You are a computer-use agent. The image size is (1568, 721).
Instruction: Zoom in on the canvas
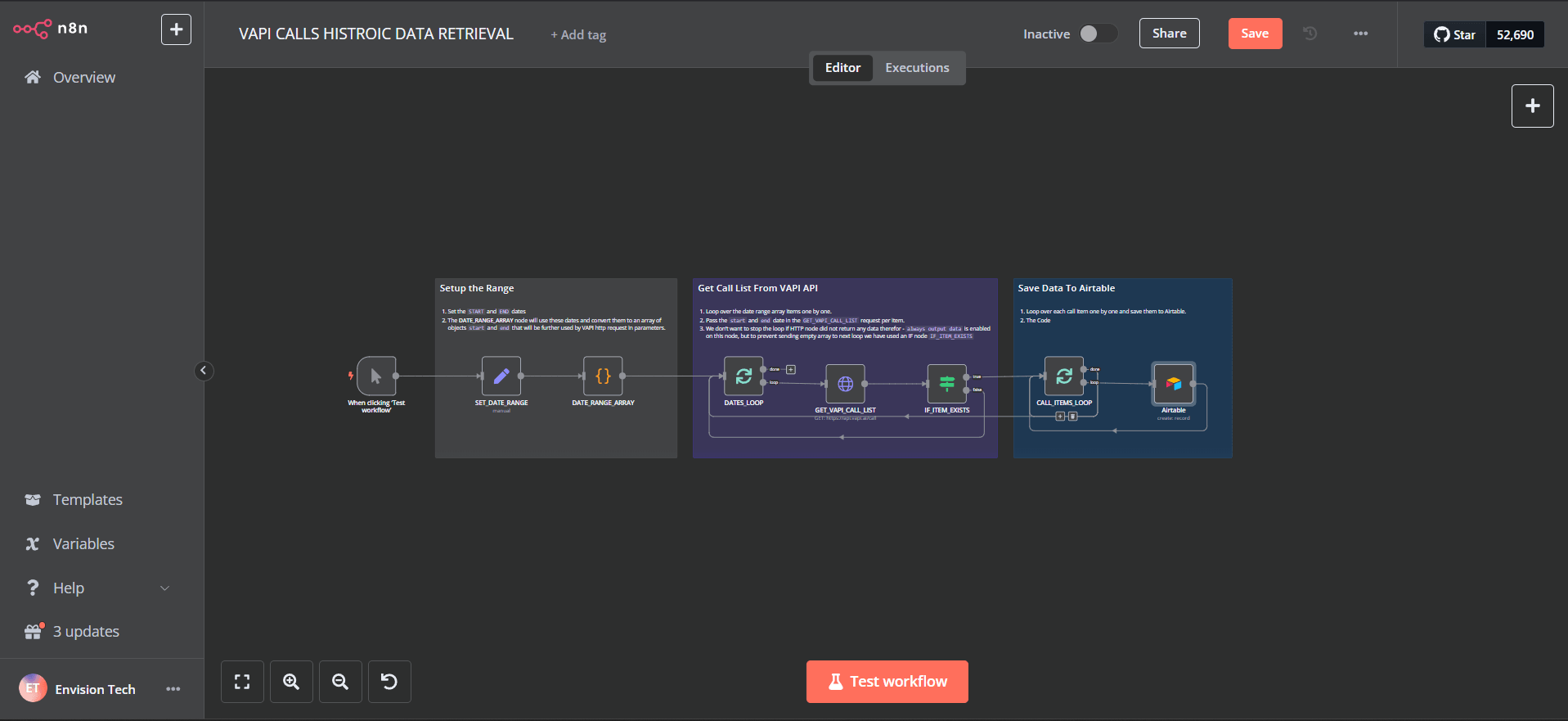point(291,682)
